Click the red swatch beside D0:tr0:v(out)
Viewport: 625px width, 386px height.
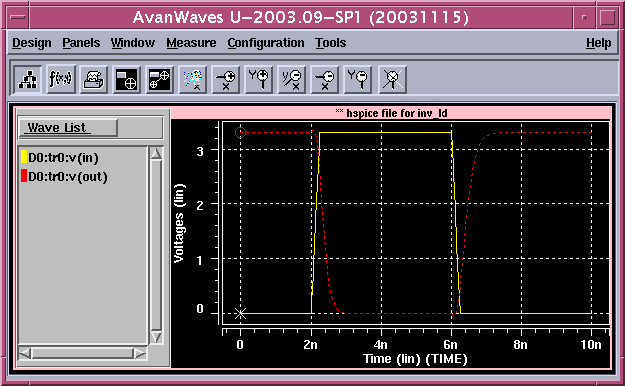click(24, 175)
